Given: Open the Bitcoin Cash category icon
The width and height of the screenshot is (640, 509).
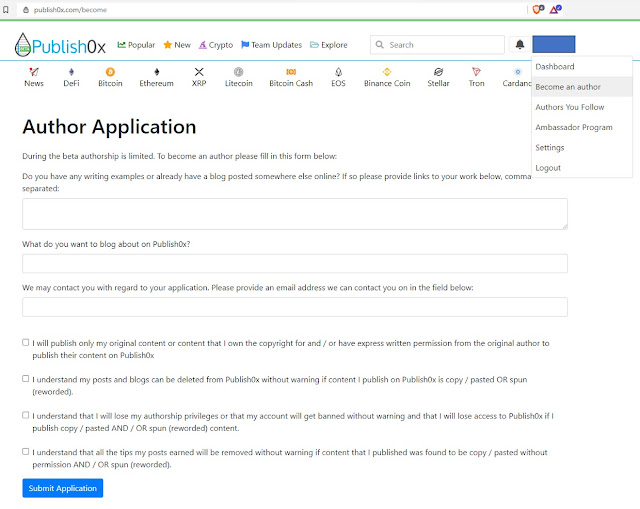Looking at the screenshot, I should tap(291, 72).
